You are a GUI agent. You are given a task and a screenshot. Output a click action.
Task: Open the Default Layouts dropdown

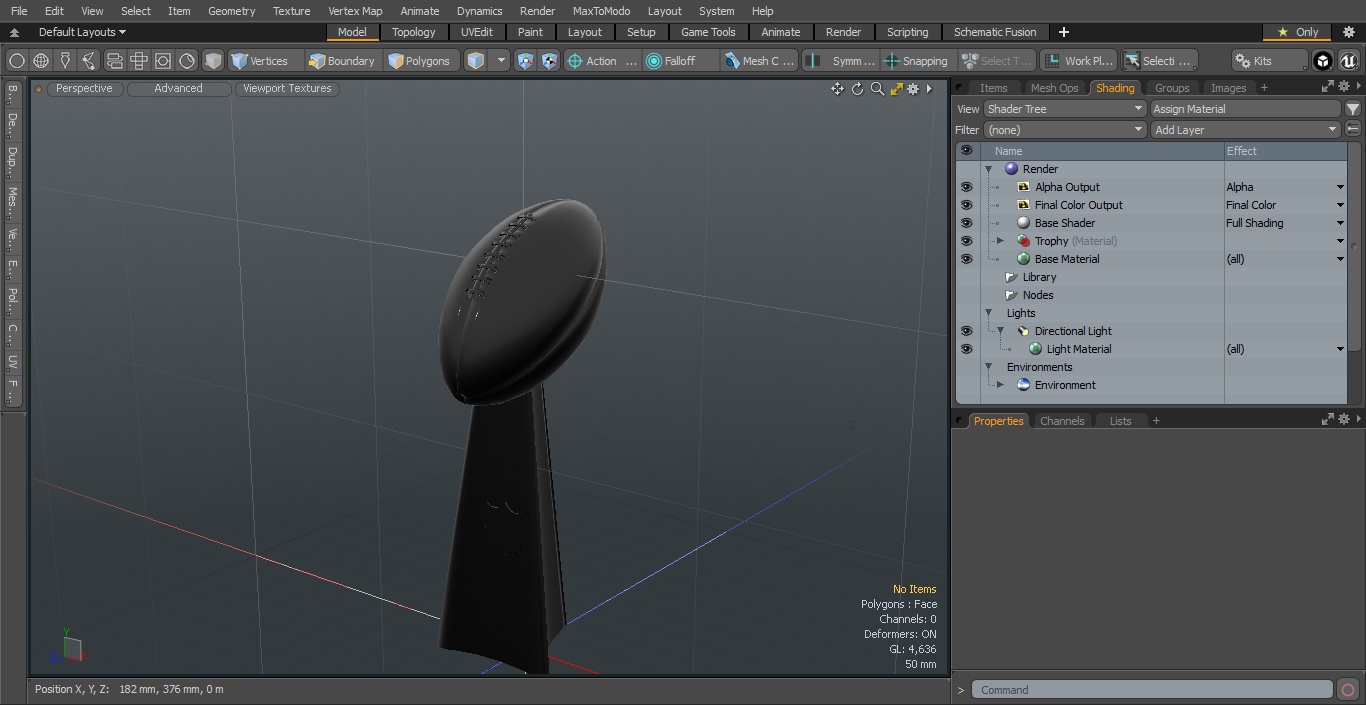coord(83,32)
